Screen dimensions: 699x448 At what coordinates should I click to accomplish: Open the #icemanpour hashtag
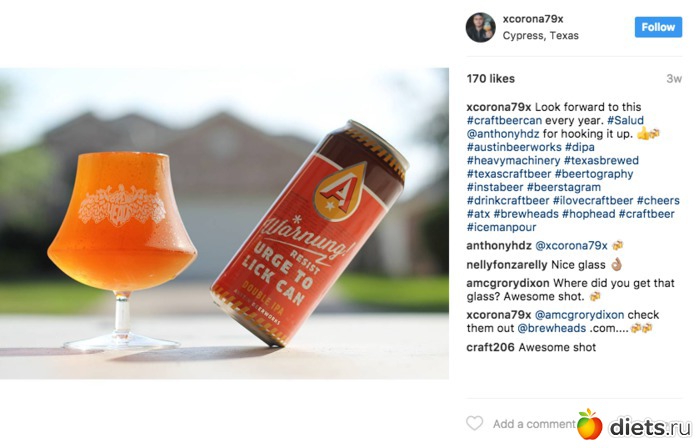pos(501,227)
